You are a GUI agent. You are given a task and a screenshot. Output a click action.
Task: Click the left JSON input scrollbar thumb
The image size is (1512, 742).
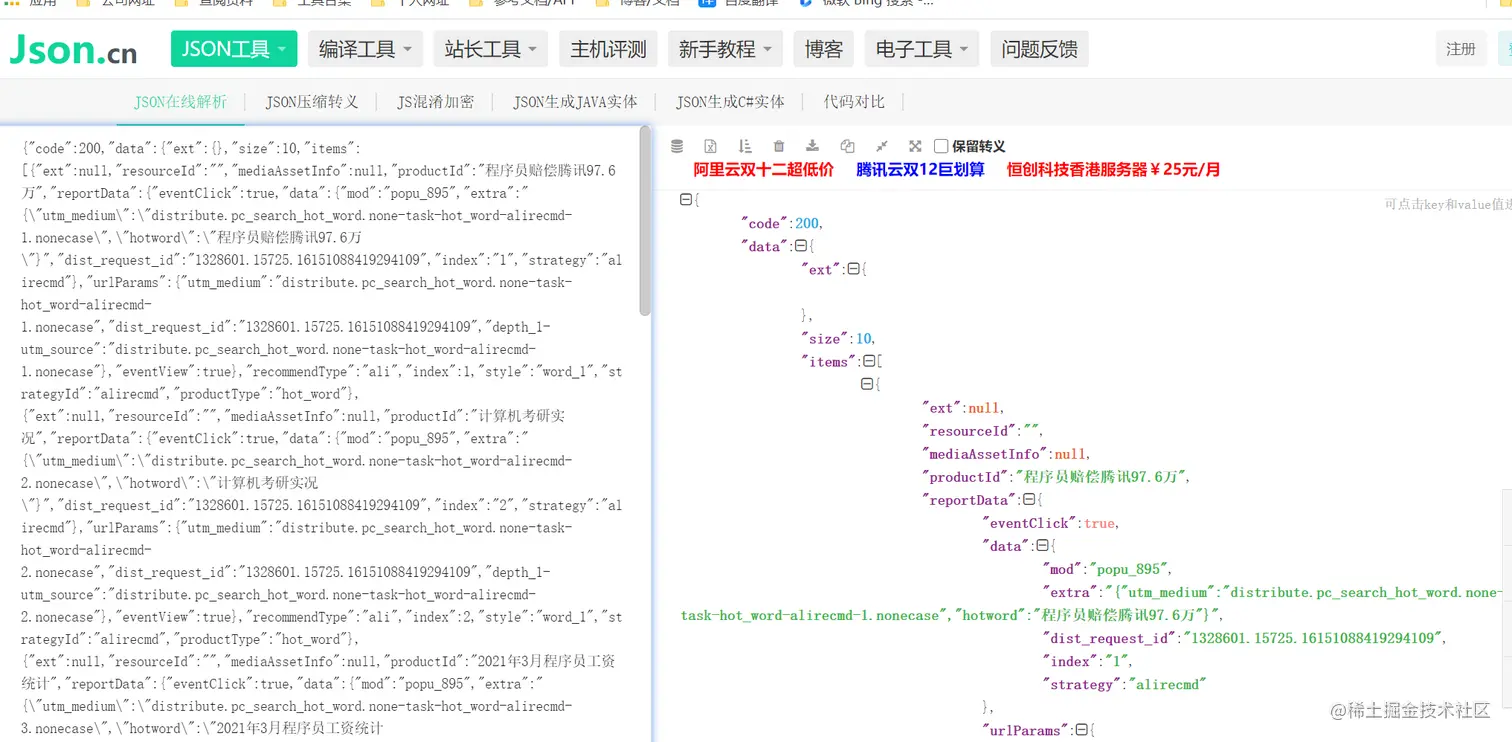pyautogui.click(x=645, y=220)
